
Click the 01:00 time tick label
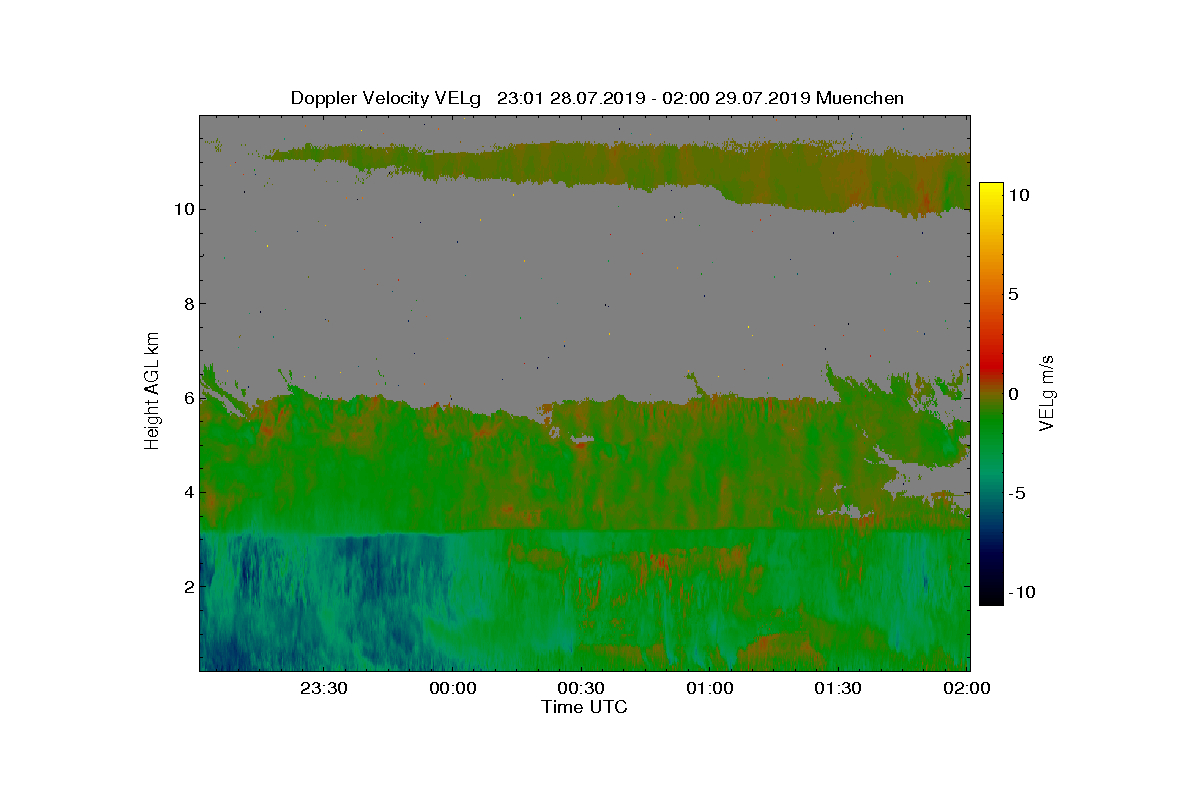(711, 689)
